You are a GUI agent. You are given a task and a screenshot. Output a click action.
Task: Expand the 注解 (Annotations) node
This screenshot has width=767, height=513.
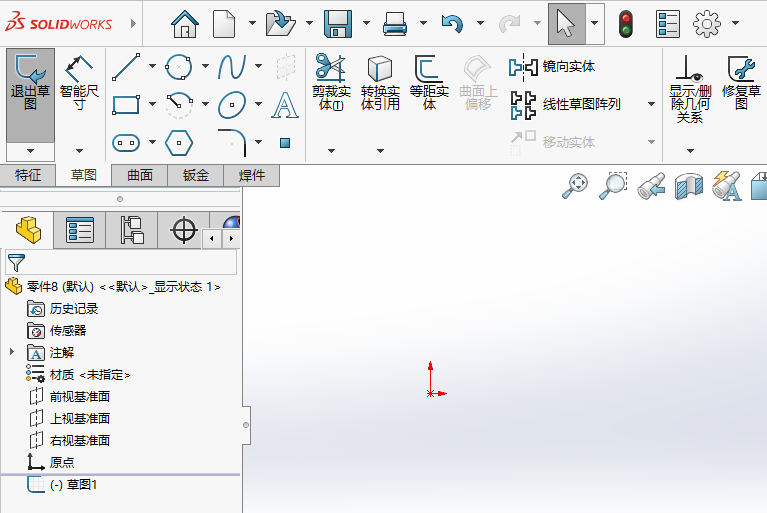12,352
